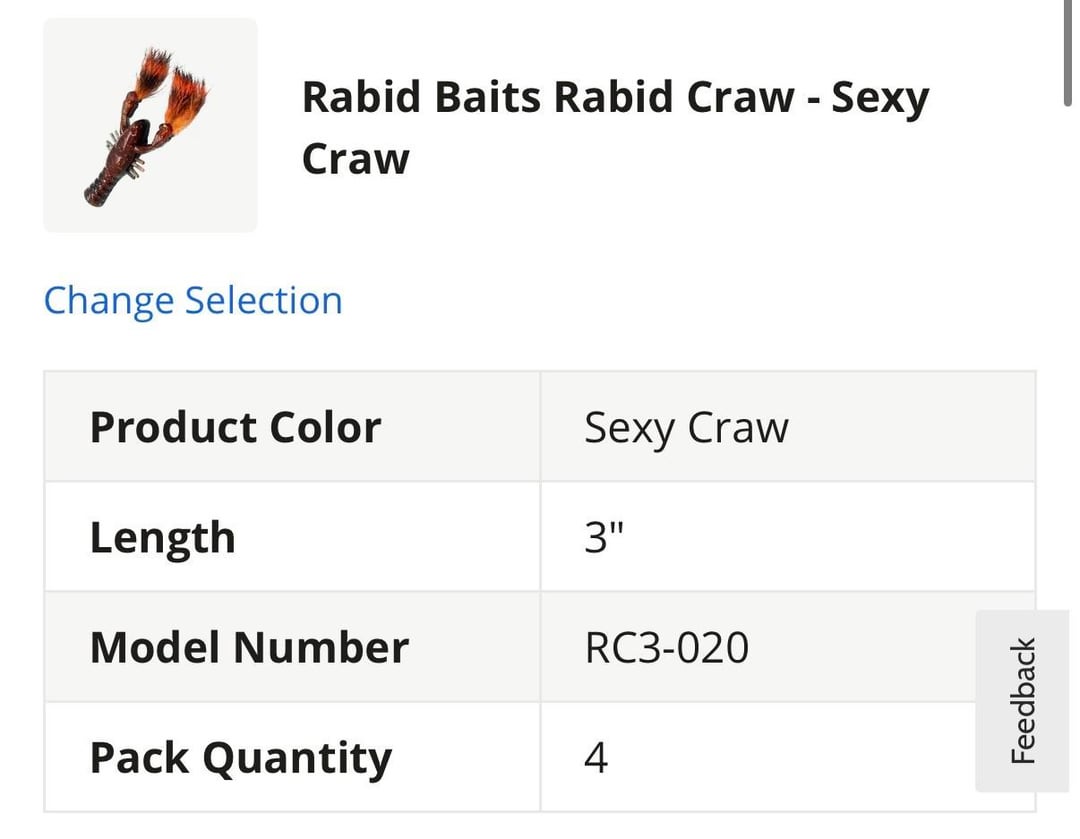Click the RC3-020 model number value
The height and width of the screenshot is (839, 1080).
pyautogui.click(x=666, y=648)
